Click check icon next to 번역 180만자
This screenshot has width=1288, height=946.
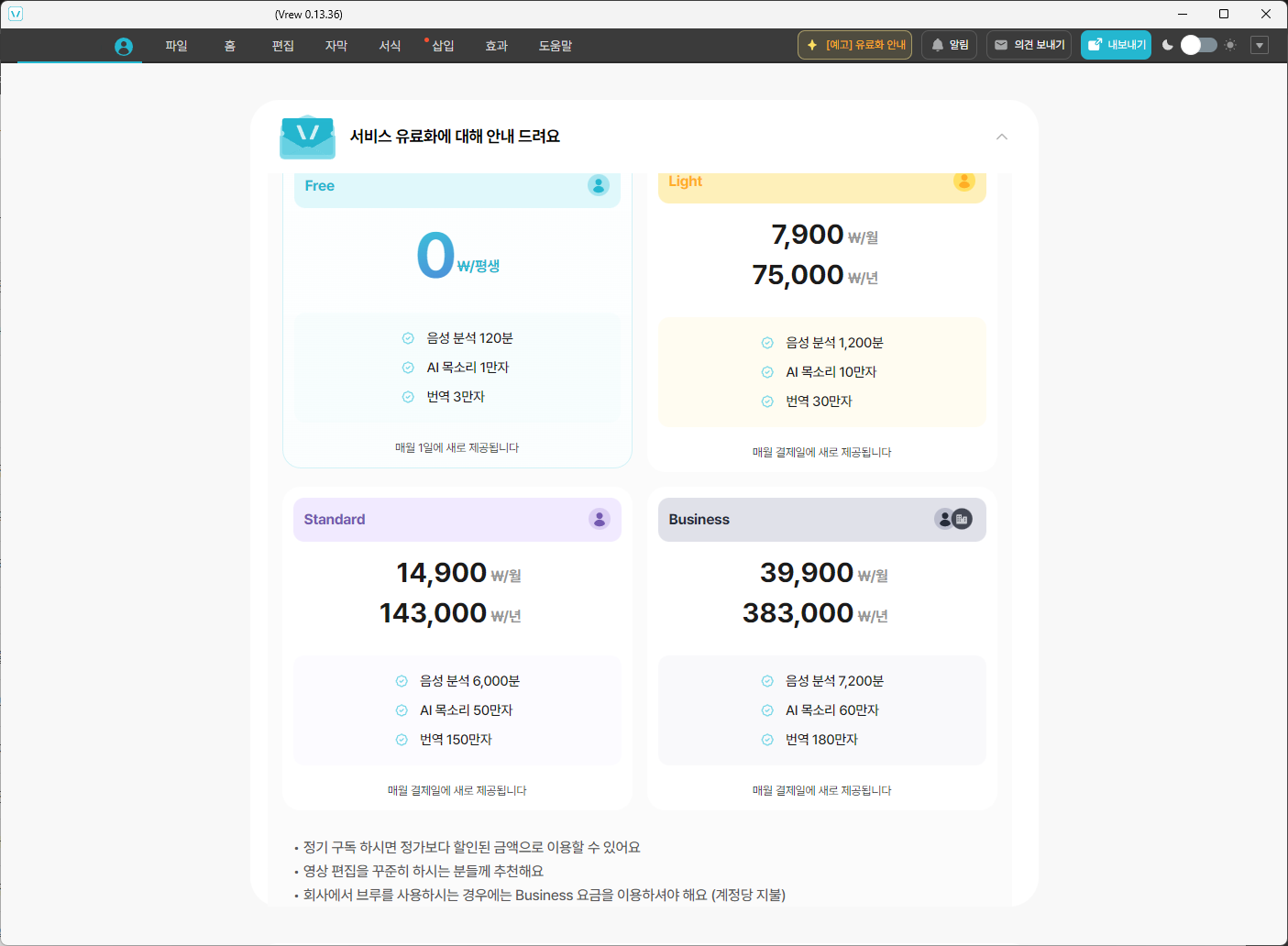click(767, 740)
